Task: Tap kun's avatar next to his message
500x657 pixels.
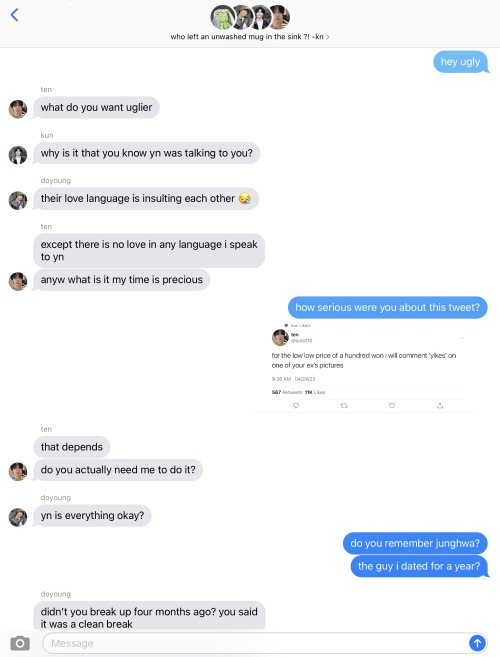Action: (x=18, y=155)
